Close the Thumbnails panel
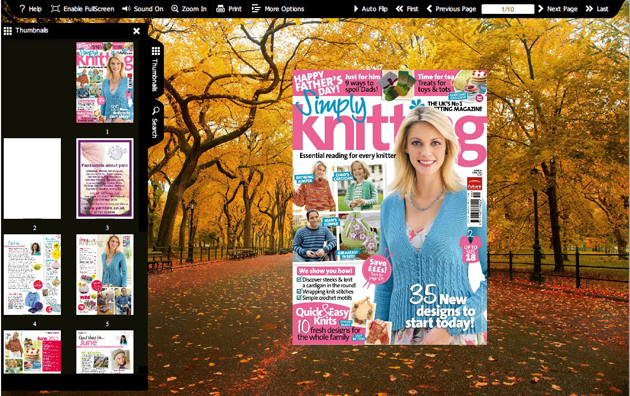Image resolution: width=630 pixels, height=396 pixels. 137,31
